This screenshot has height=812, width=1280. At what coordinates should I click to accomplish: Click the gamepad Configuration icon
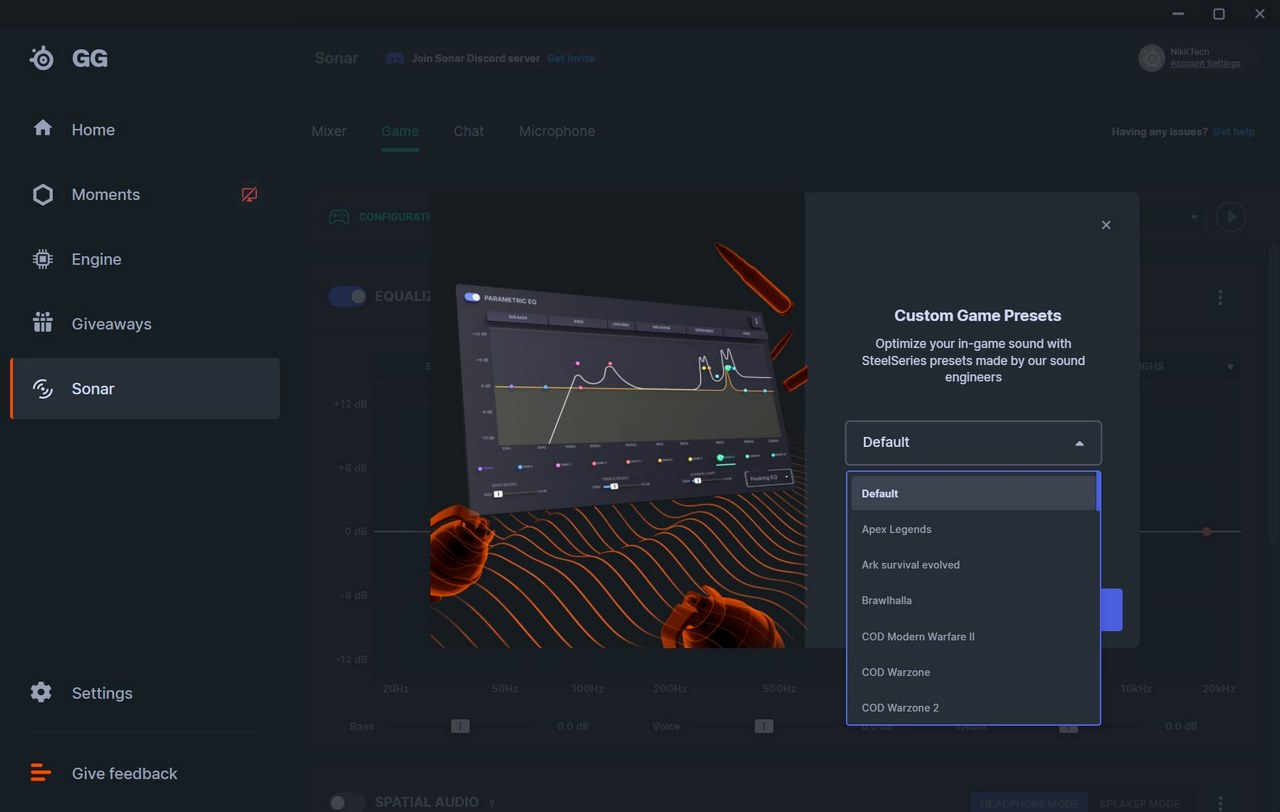[339, 216]
